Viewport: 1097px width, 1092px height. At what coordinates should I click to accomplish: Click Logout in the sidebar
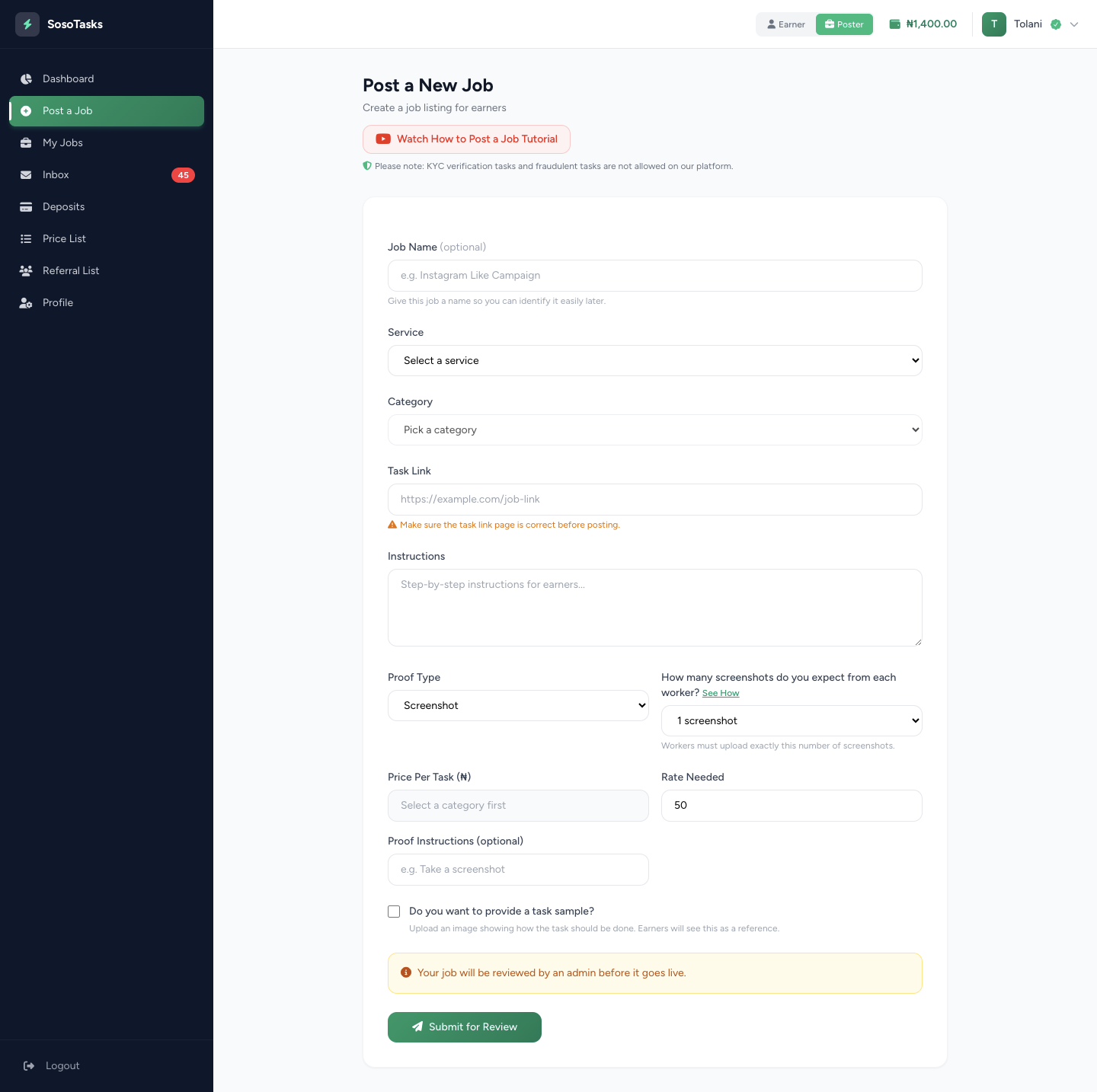107,1066
